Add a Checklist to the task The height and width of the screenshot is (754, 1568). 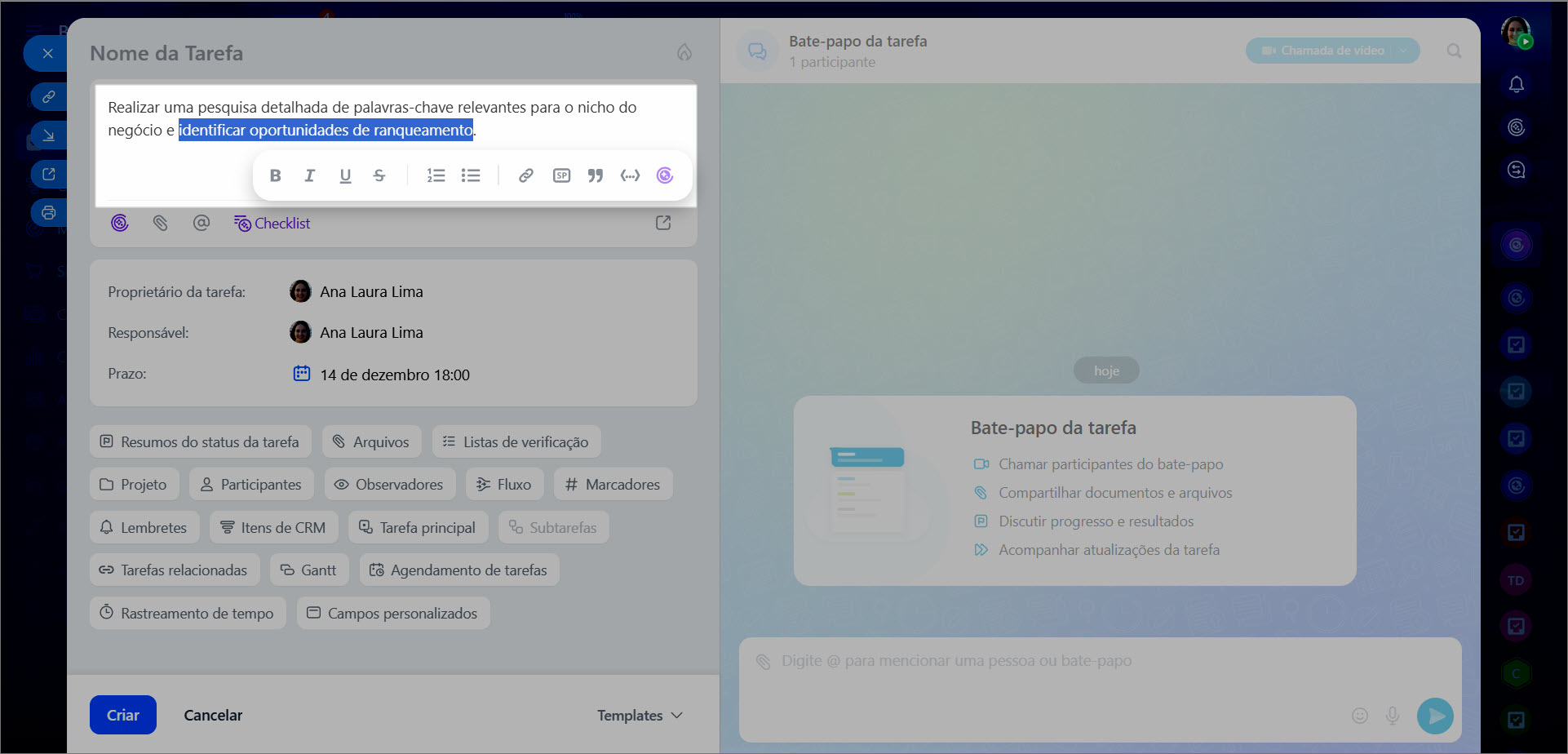(272, 223)
